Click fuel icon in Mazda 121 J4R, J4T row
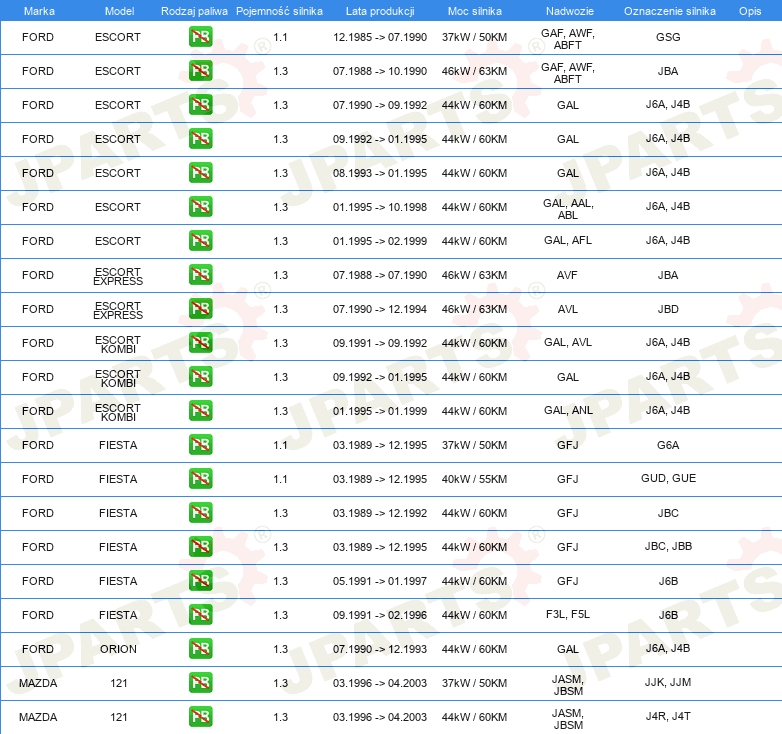This screenshot has width=782, height=734. click(x=200, y=717)
